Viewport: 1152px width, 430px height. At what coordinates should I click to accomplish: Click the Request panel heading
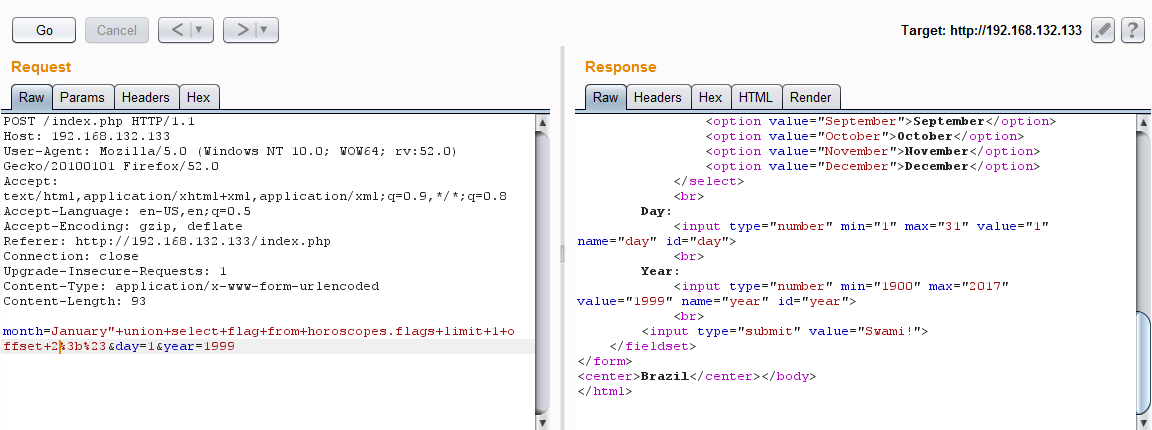41,67
